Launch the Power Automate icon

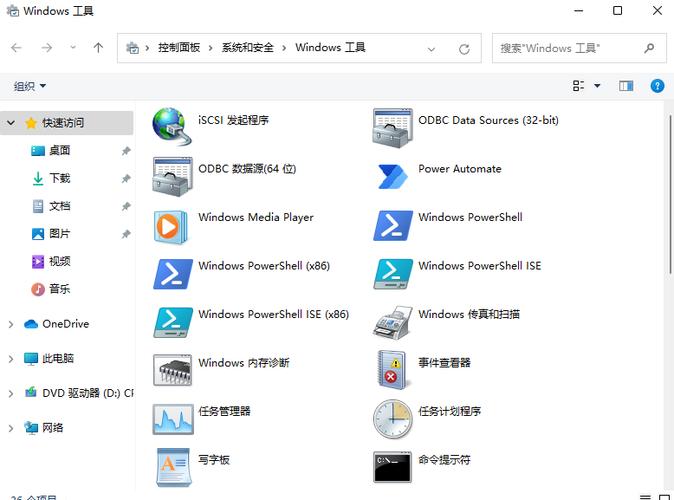tap(392, 177)
